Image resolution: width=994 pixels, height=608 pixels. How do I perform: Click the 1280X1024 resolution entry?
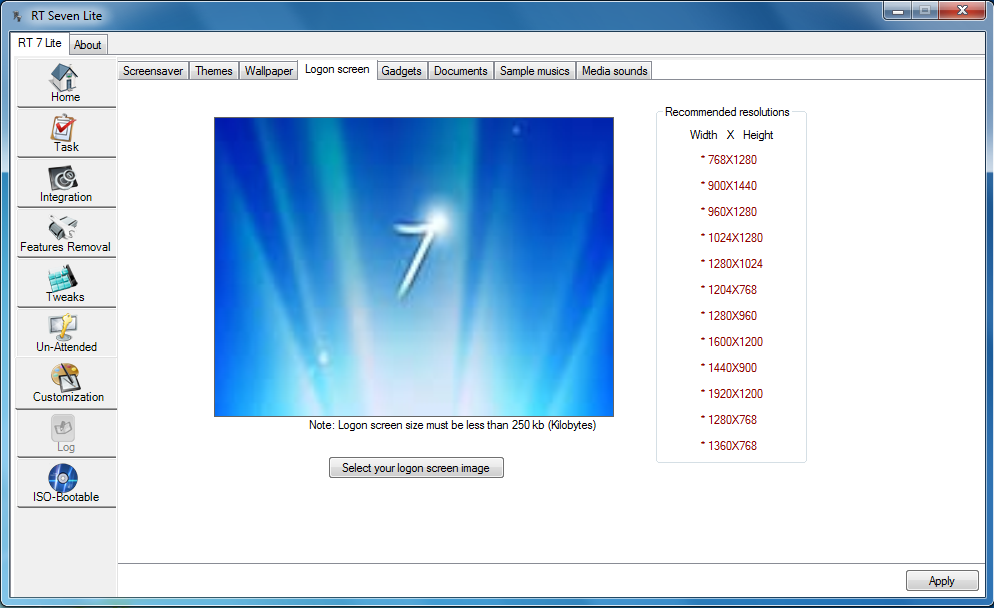732,264
